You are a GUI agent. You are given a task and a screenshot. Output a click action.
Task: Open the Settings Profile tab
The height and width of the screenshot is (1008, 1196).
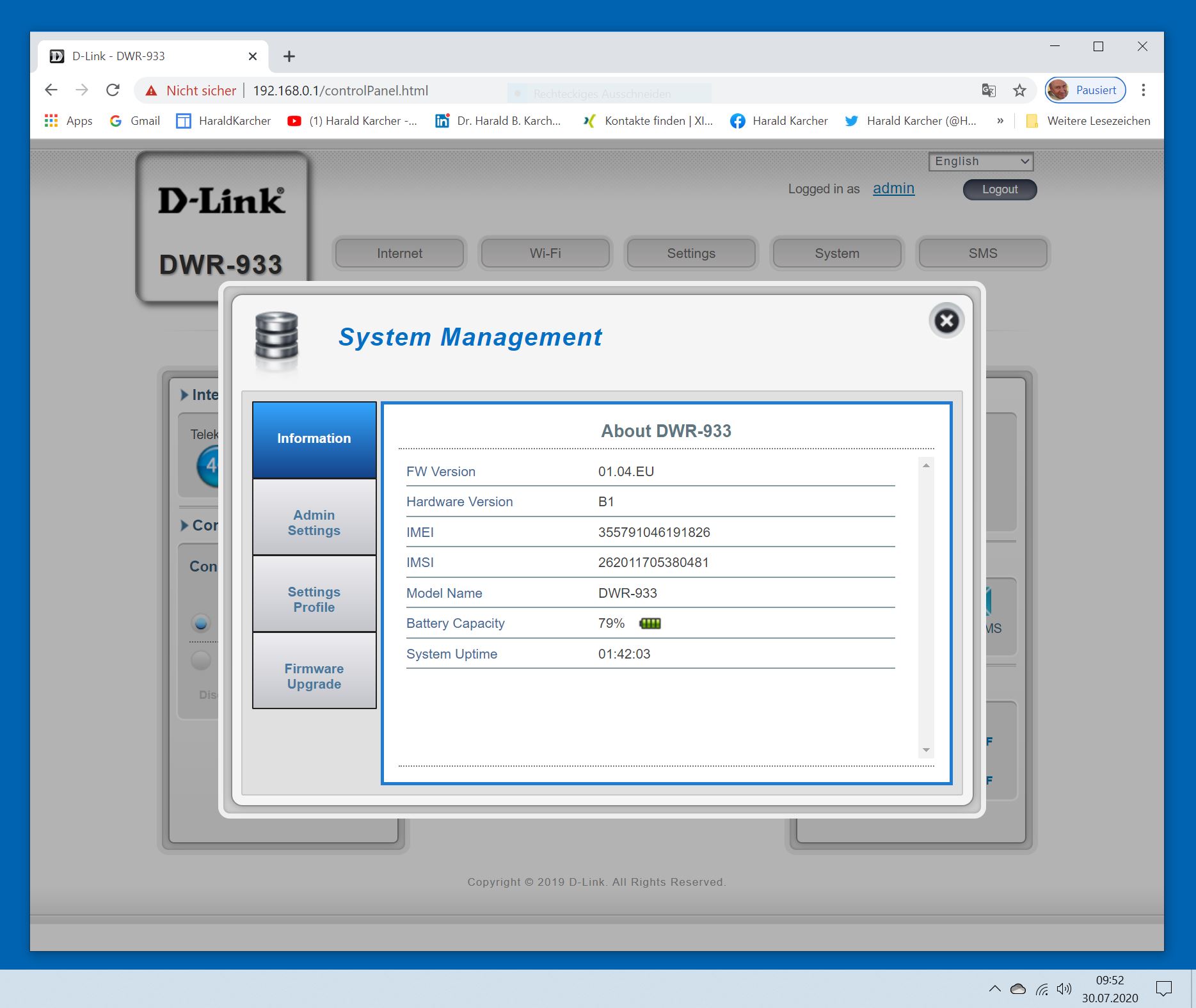314,599
